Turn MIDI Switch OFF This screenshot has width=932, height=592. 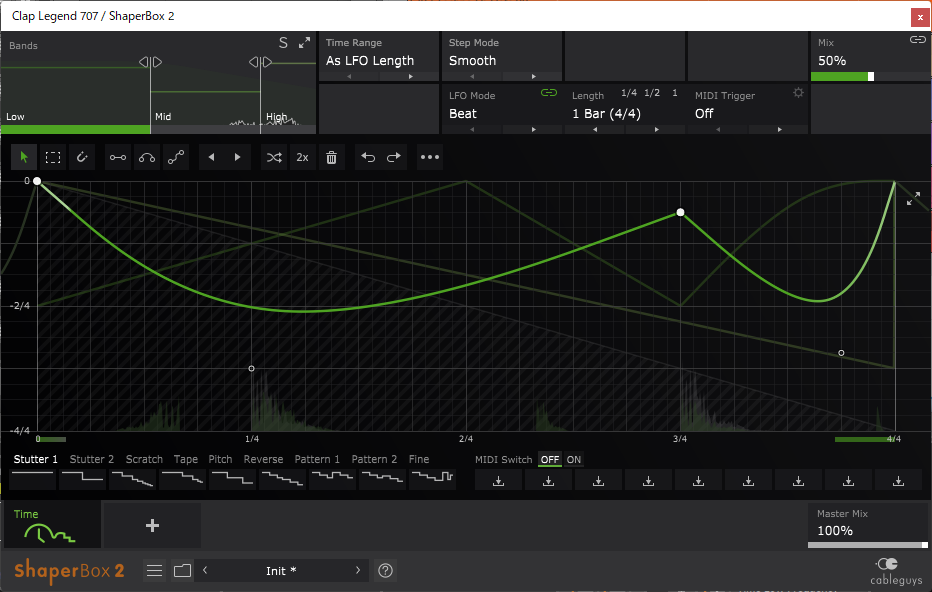pos(550,459)
